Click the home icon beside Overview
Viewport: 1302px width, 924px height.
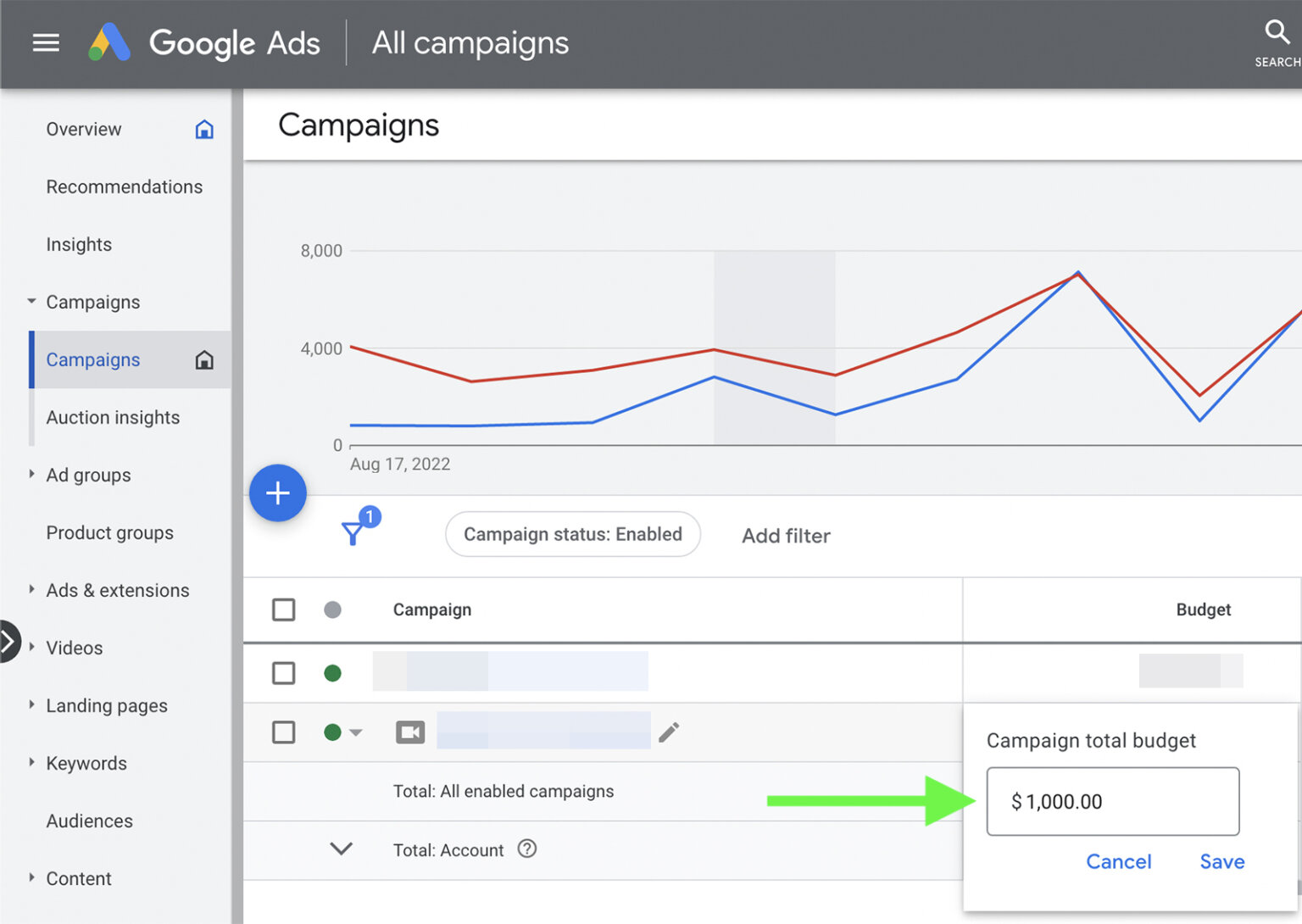[x=204, y=129]
